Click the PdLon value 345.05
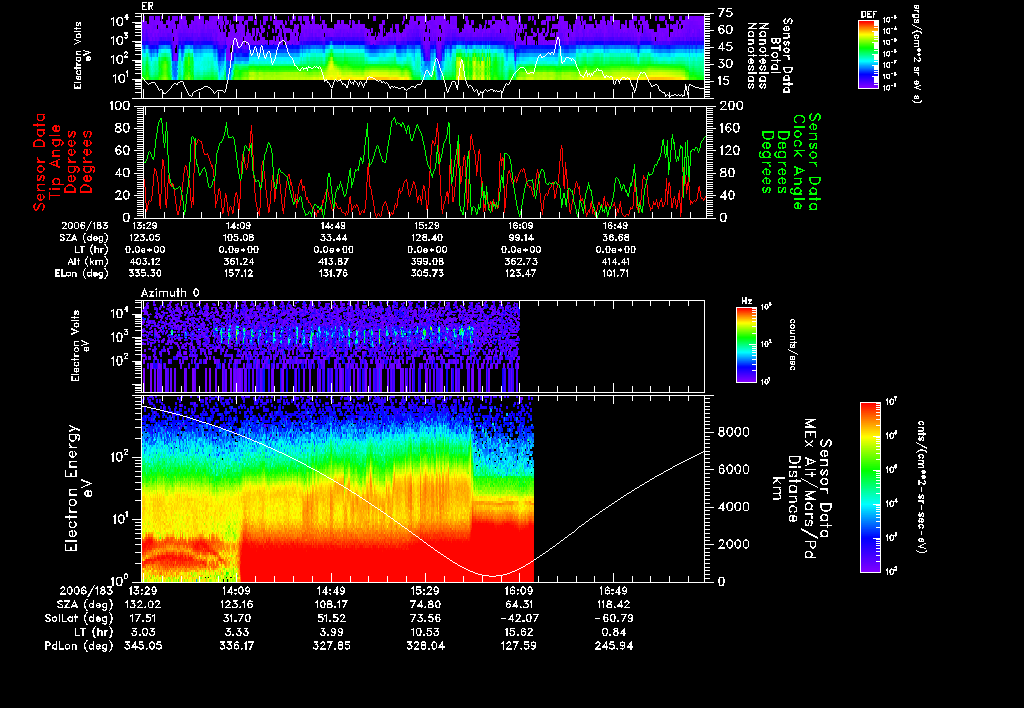Screen dimensions: 1024x708 tap(143, 645)
